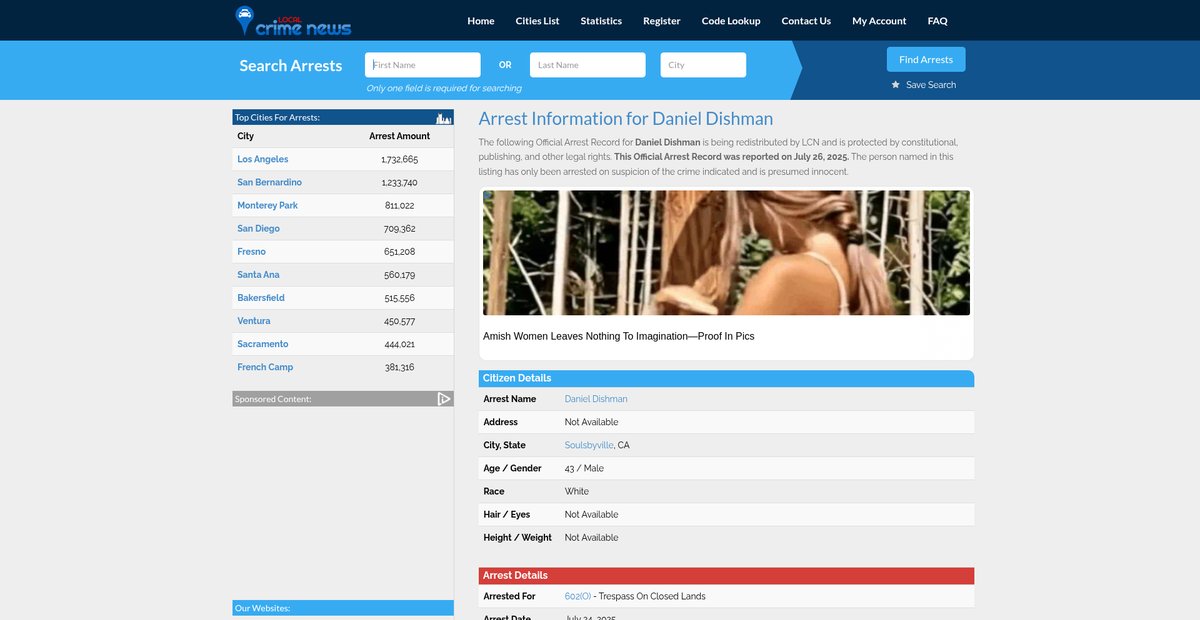The width and height of the screenshot is (1200, 620).
Task: Click the star icon beside Save Search
Action: pos(896,85)
